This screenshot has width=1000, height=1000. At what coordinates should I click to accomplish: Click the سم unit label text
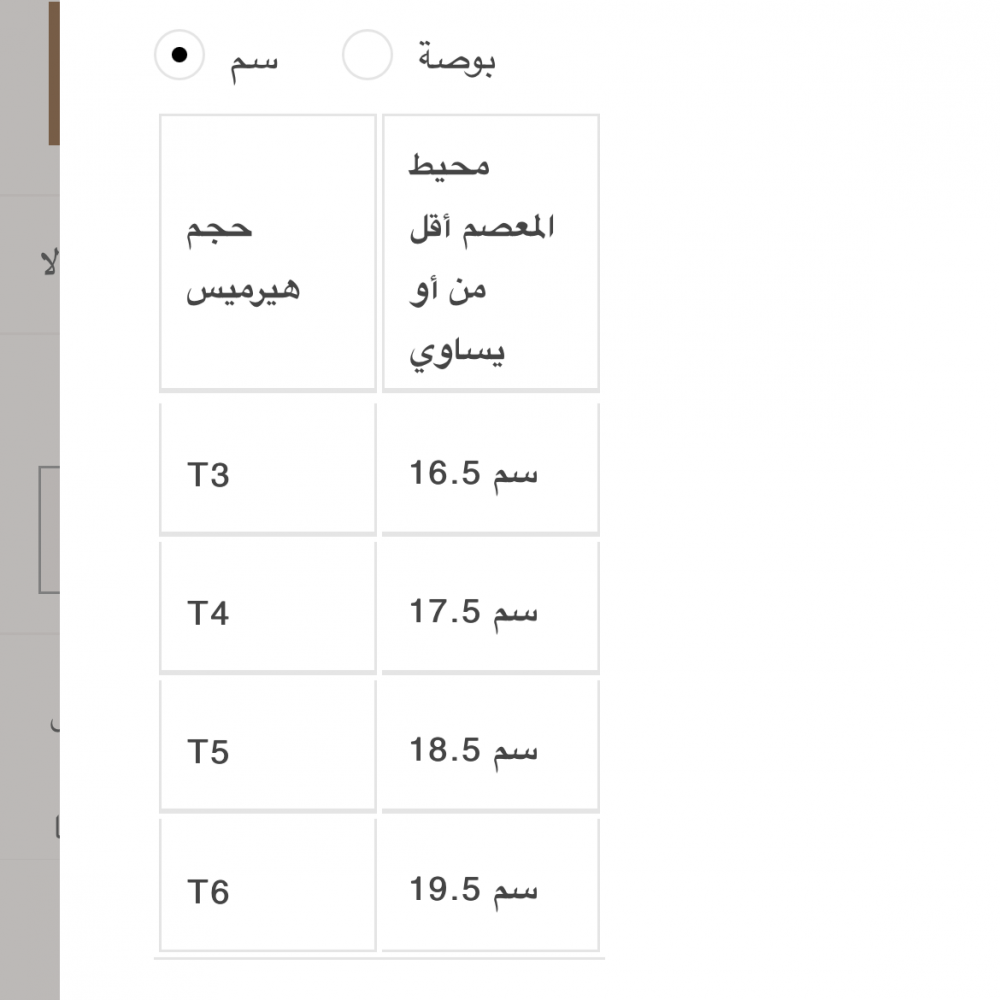[254, 58]
